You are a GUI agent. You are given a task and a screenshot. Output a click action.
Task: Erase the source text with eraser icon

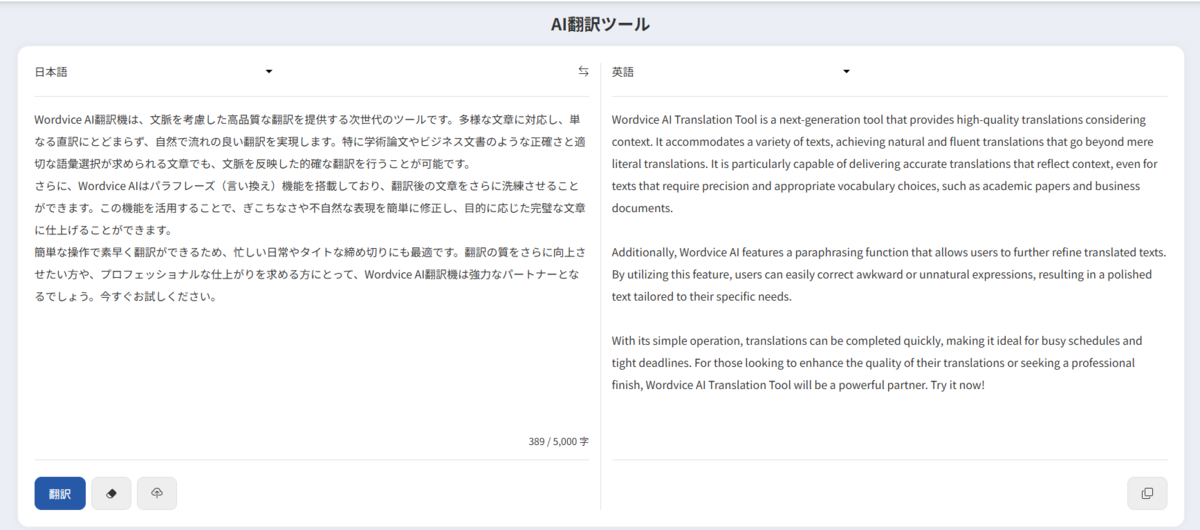click(111, 493)
